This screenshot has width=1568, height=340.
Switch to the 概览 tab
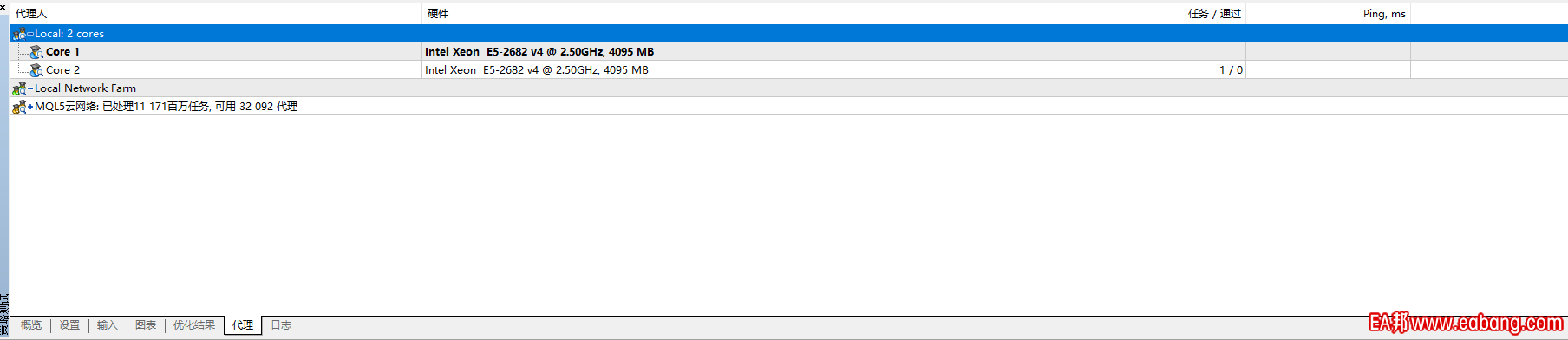(31, 325)
